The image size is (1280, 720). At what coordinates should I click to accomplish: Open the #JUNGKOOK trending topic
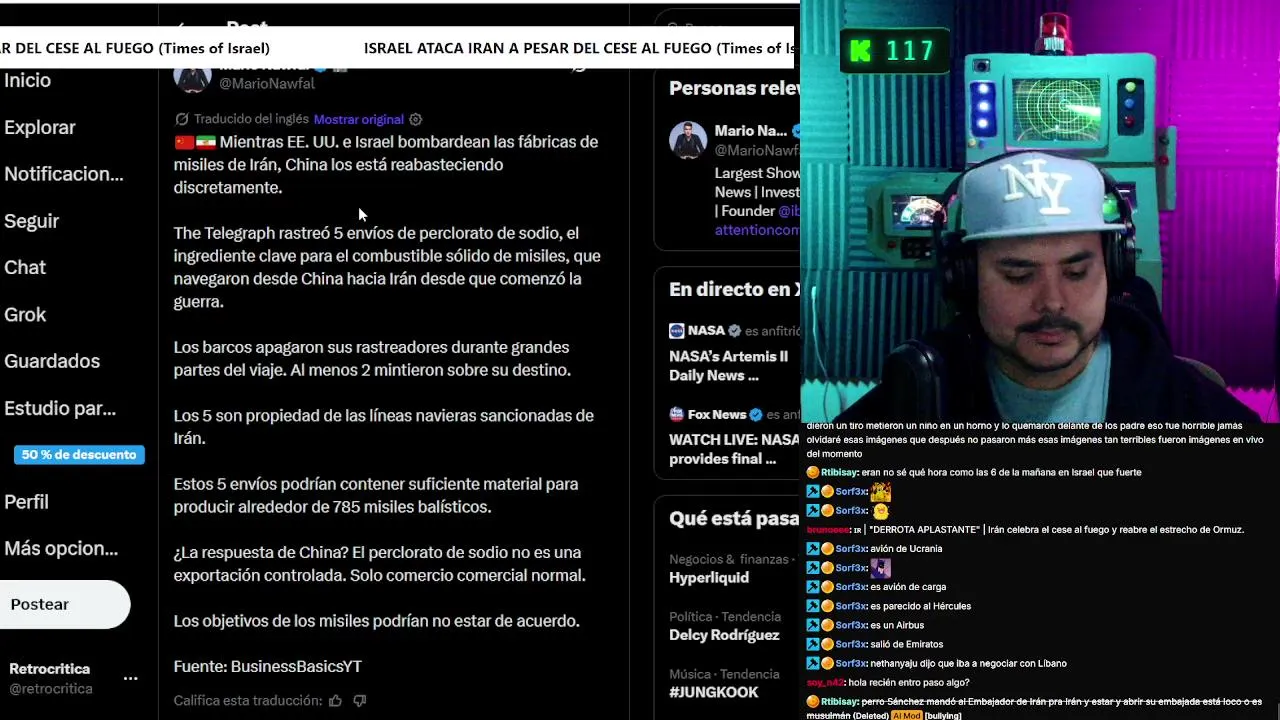tap(714, 692)
